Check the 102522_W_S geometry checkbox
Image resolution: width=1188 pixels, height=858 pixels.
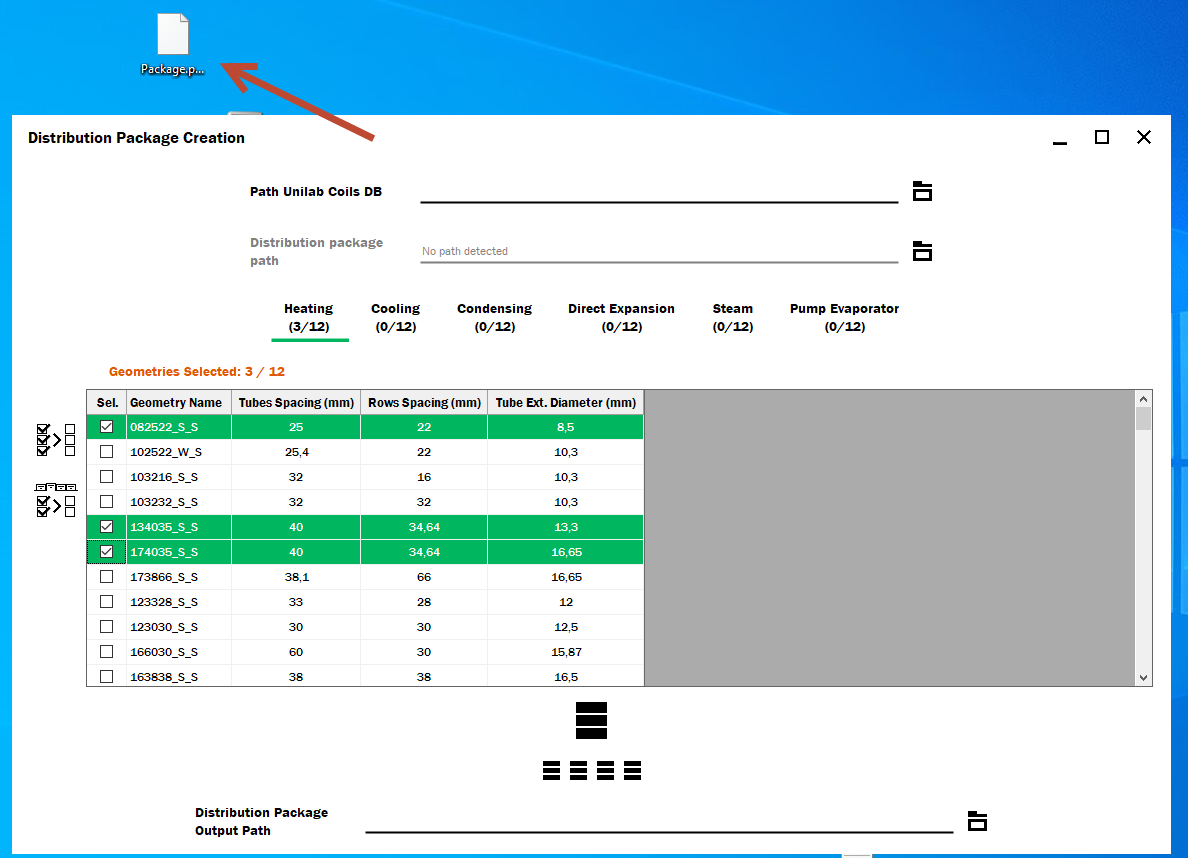[107, 452]
